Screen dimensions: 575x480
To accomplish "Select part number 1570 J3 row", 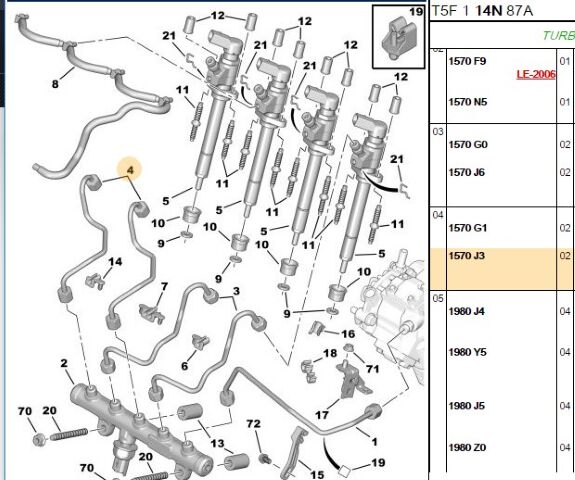I will click(x=502, y=268).
